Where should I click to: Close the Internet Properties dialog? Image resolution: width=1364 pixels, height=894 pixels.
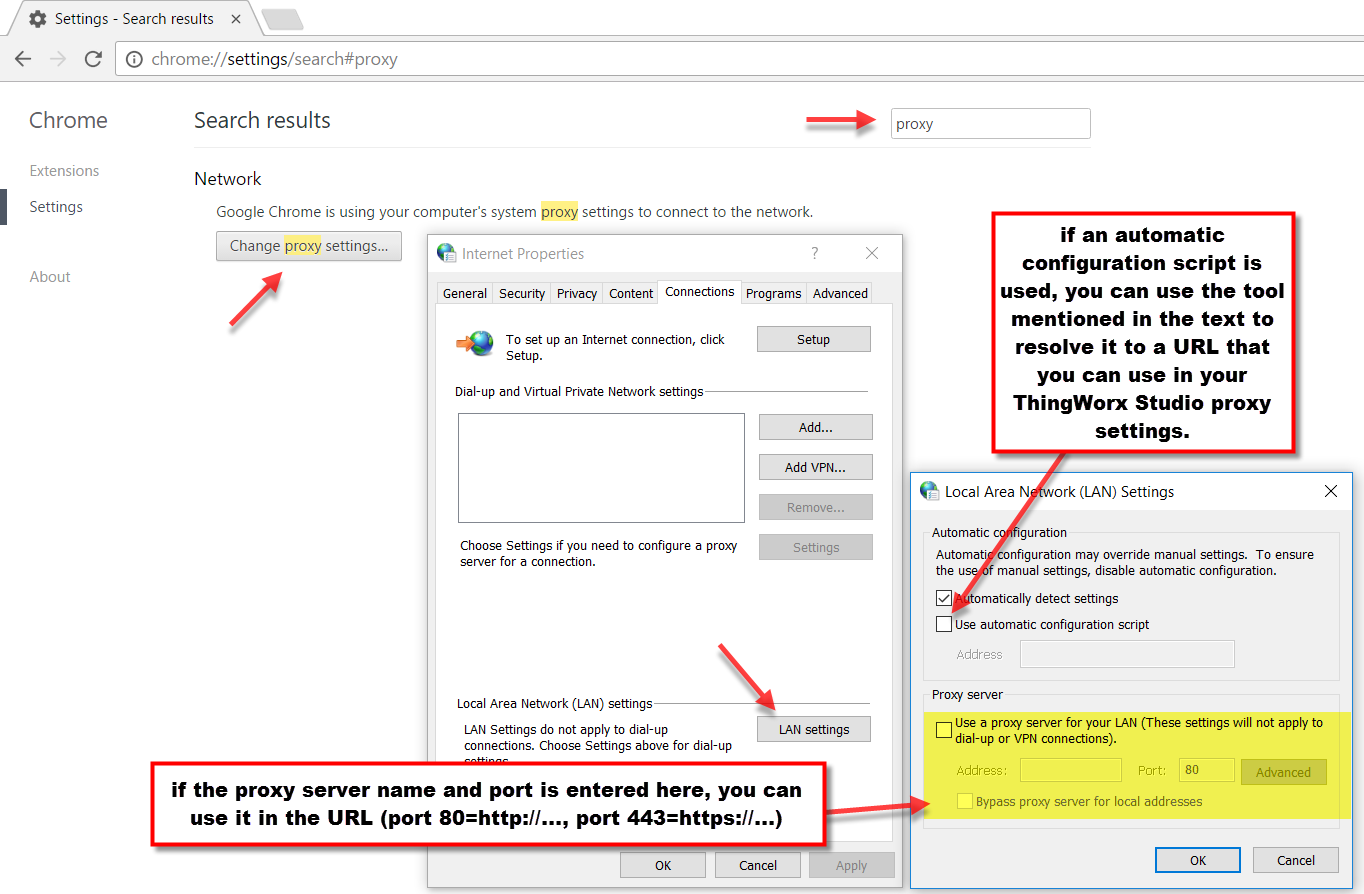point(872,253)
